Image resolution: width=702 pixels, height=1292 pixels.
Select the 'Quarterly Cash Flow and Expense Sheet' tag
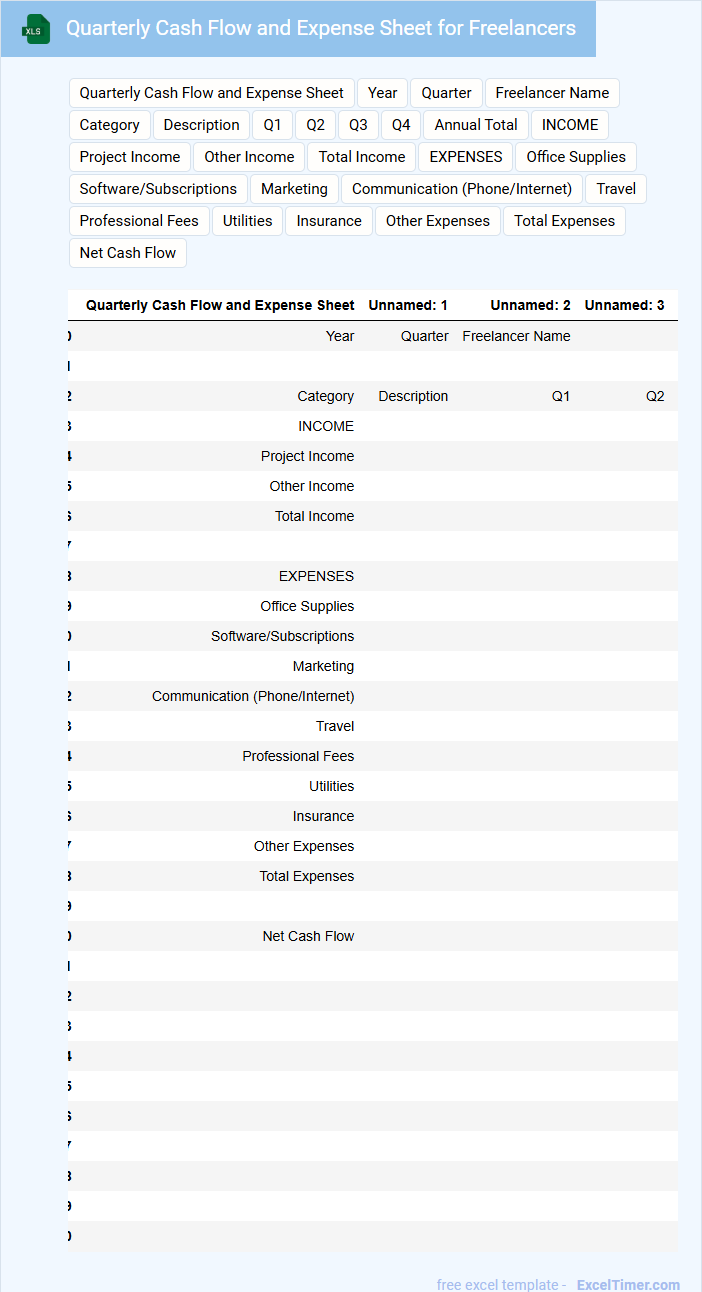click(x=212, y=93)
